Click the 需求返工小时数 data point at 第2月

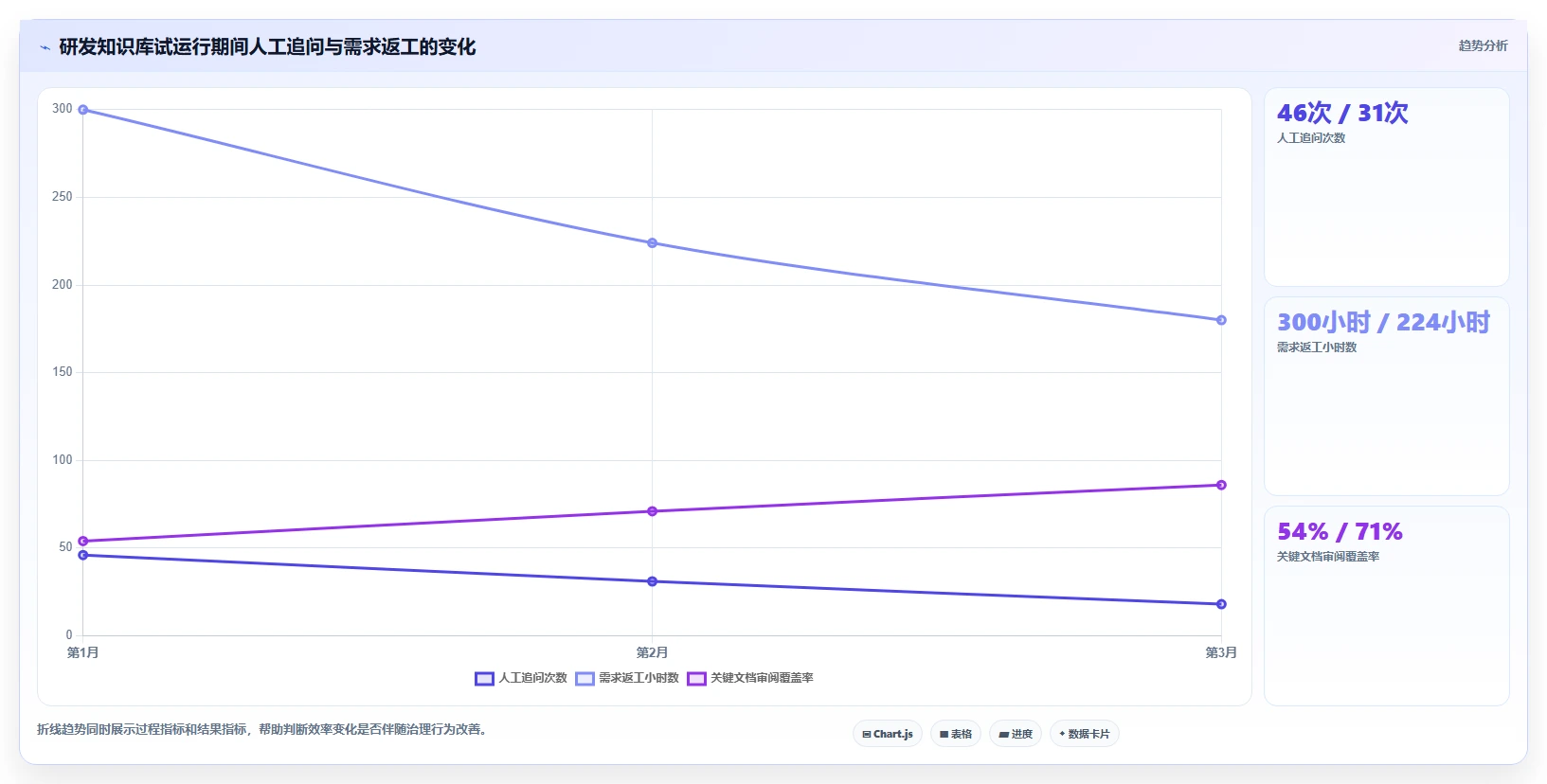[652, 243]
